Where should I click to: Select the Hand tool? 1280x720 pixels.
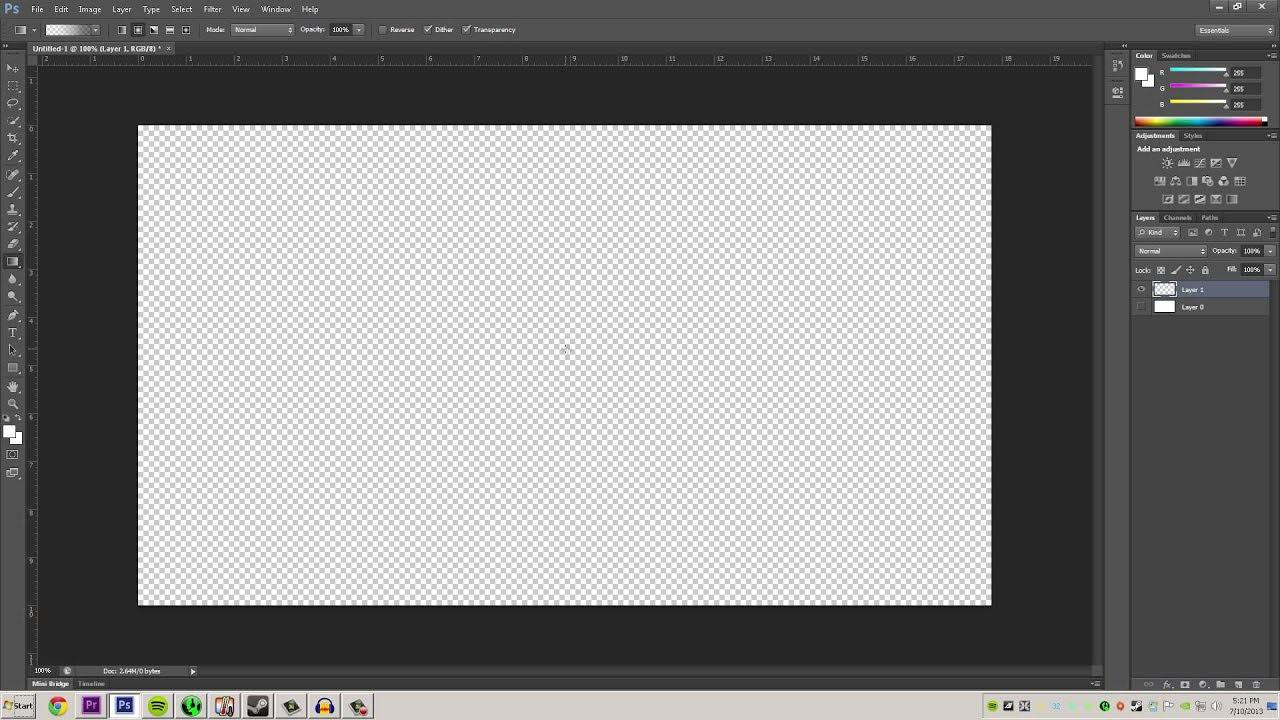(x=13, y=386)
